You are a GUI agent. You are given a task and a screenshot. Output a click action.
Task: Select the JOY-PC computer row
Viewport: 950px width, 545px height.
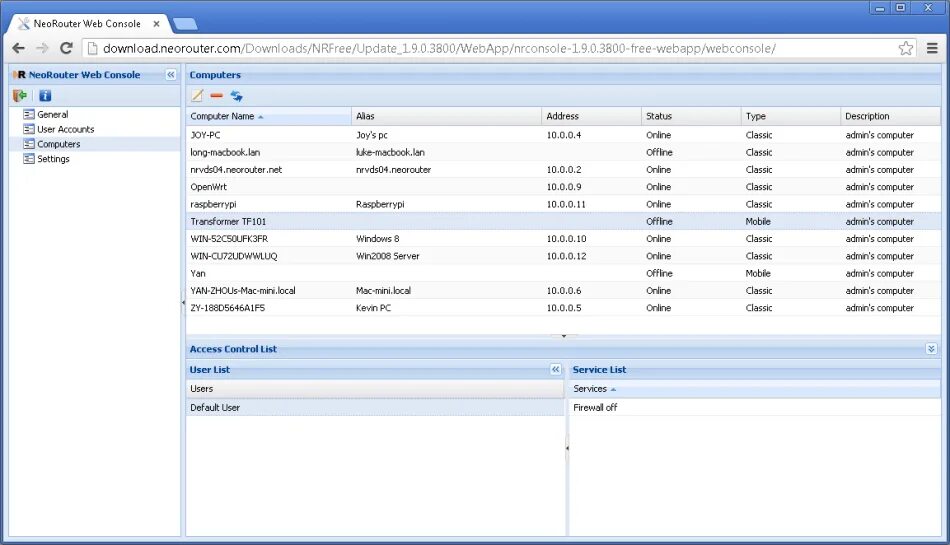[x=563, y=135]
